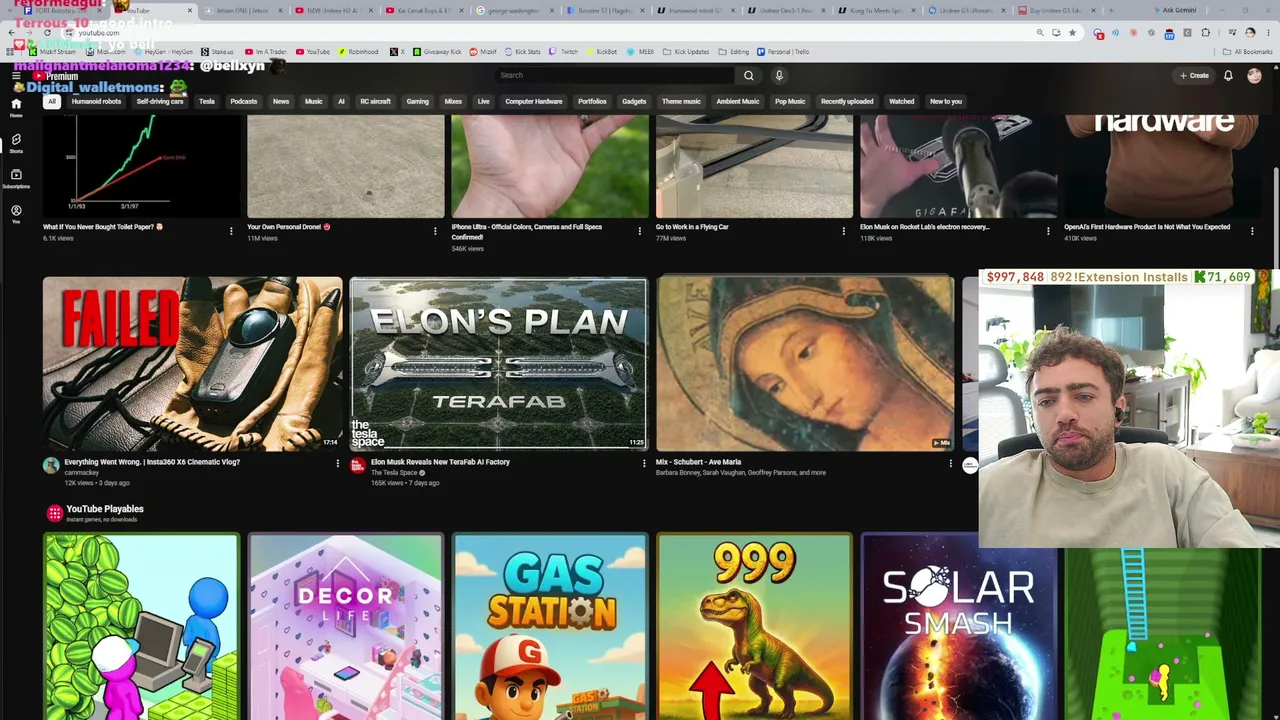Select the Tesla filter chip
Image resolution: width=1280 pixels, height=720 pixels.
coord(207,101)
